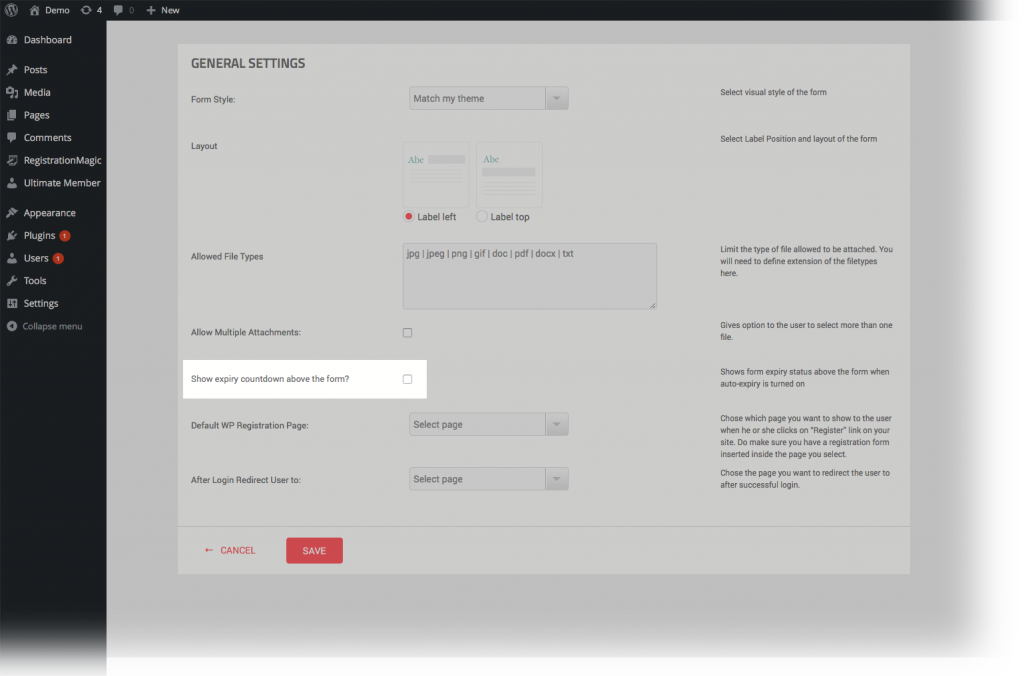The height and width of the screenshot is (676, 1024).
Task: Click the CANCEL link
Action: pos(236,550)
